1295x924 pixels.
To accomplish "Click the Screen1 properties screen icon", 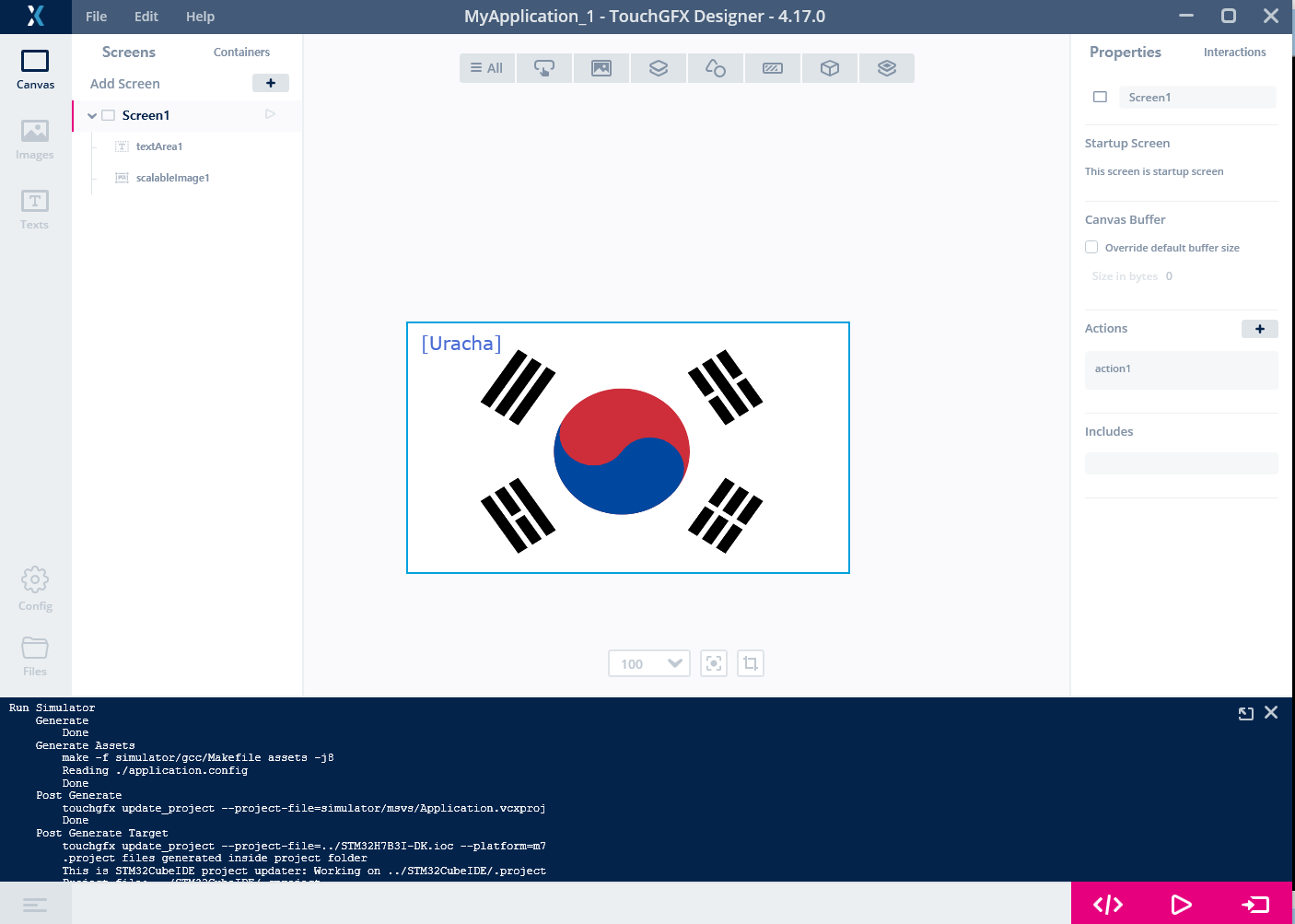I will (1100, 97).
